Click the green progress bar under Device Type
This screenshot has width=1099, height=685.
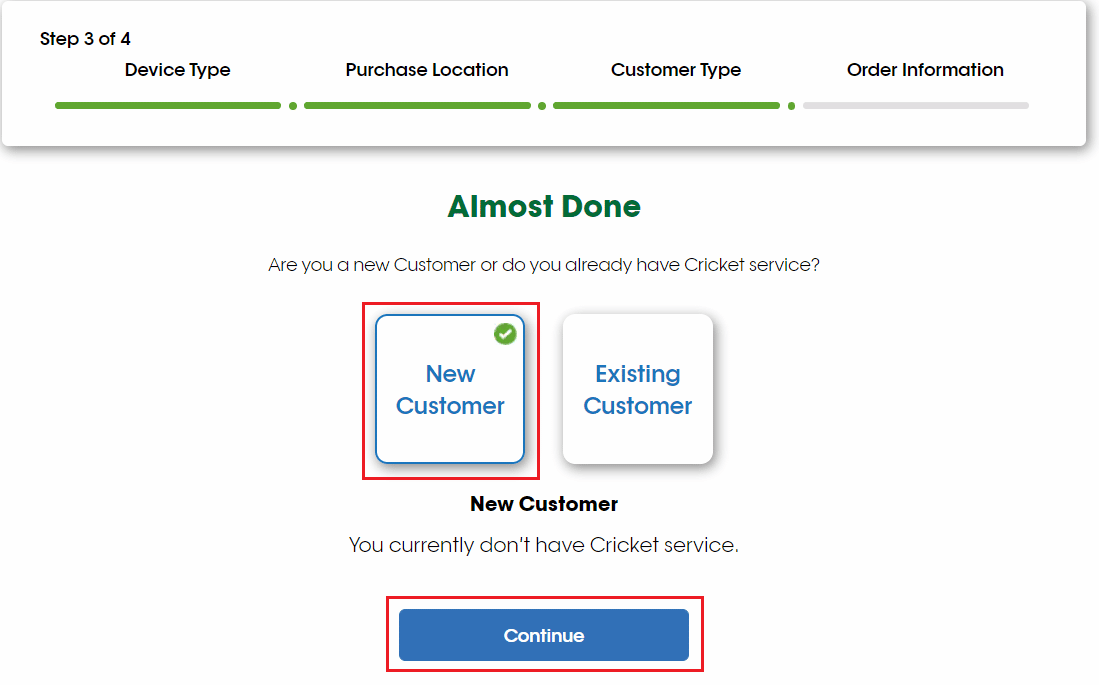click(168, 105)
